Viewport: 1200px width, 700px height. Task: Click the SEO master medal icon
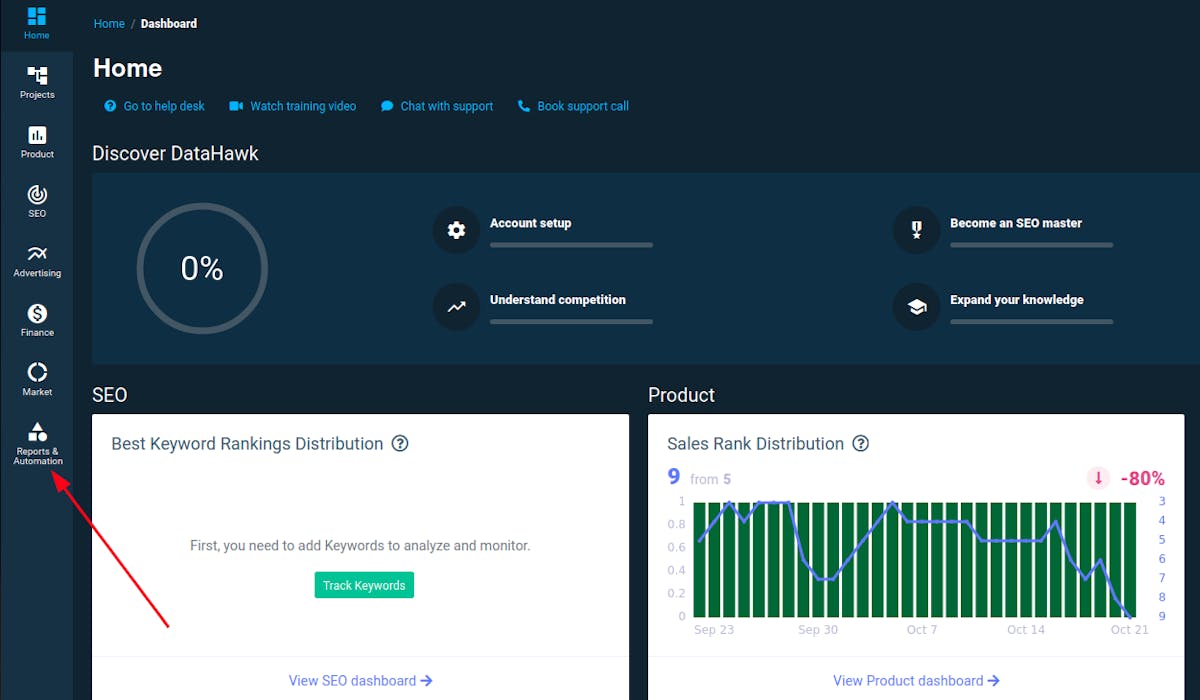click(917, 231)
